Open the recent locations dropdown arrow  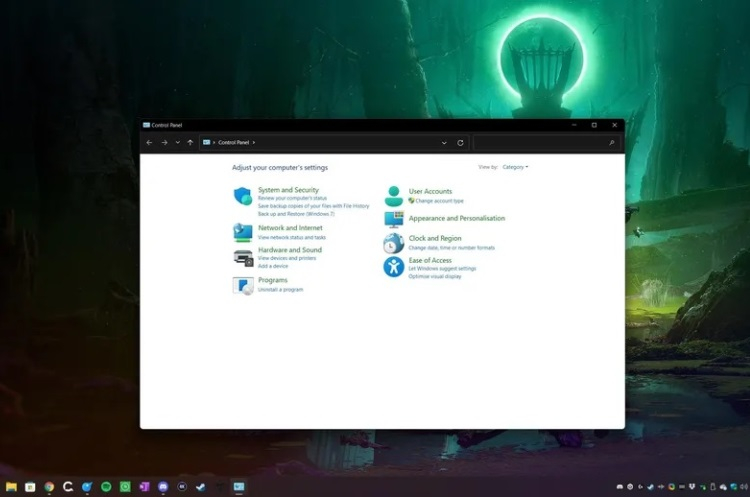click(177, 143)
